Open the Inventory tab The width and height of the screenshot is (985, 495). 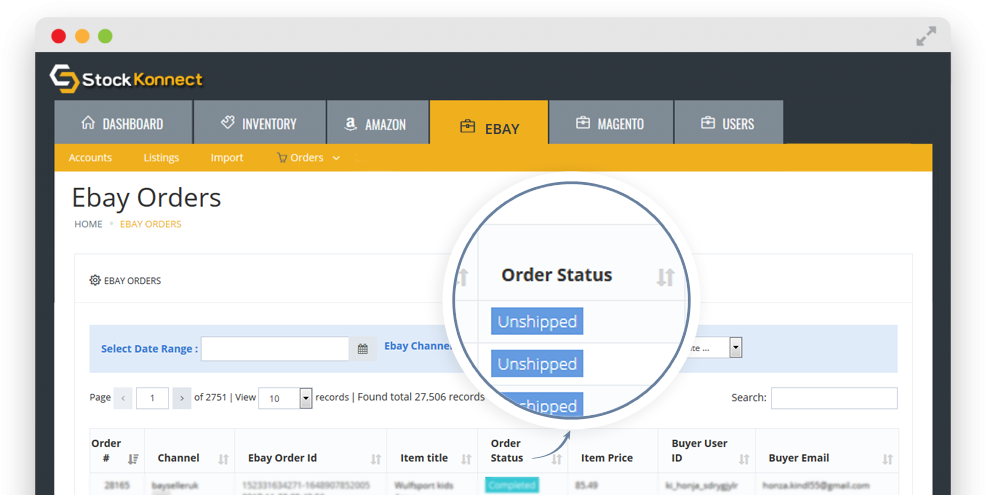coord(259,123)
